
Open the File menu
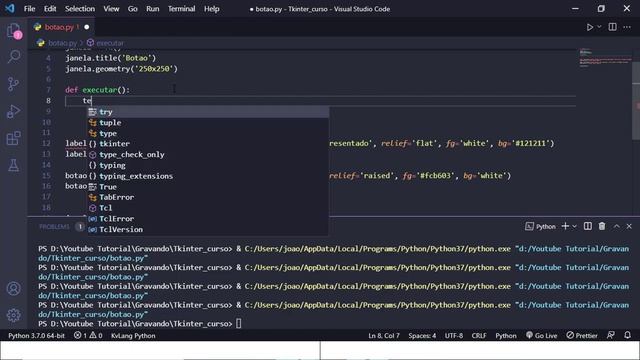[x=29, y=9]
